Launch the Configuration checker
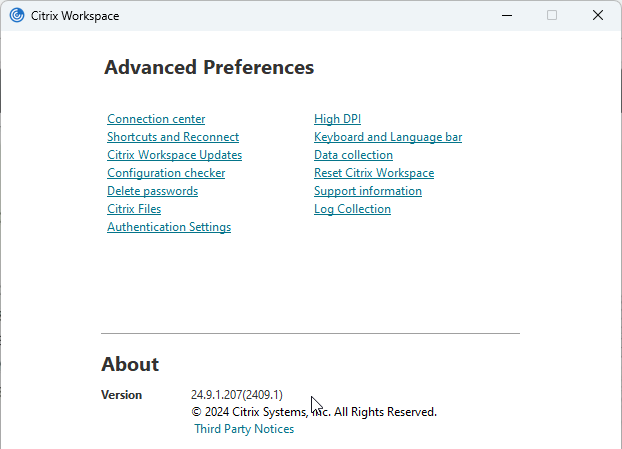Screen dimensions: 622x449 point(166,173)
